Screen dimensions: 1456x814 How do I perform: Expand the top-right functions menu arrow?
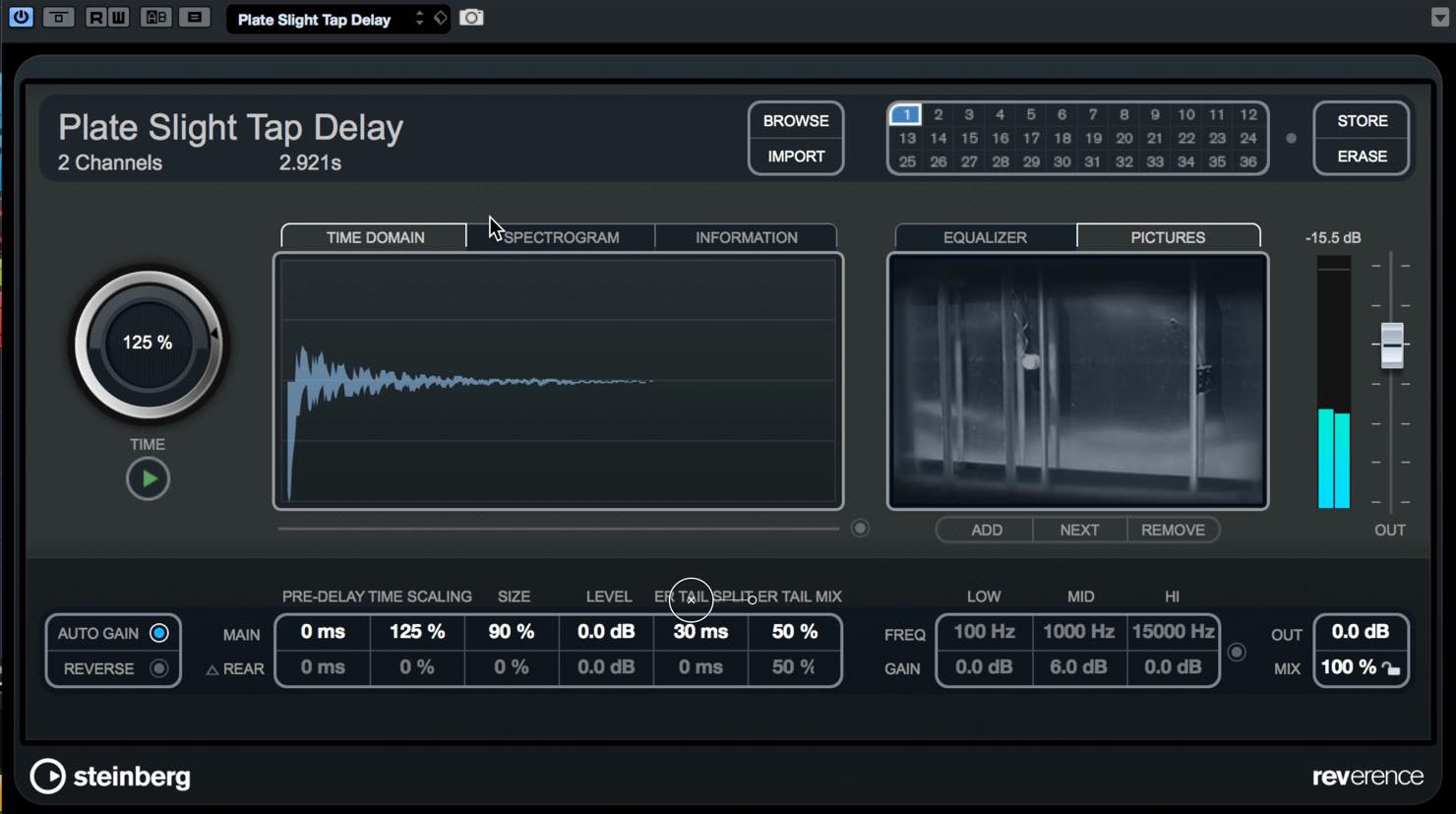(1439, 18)
